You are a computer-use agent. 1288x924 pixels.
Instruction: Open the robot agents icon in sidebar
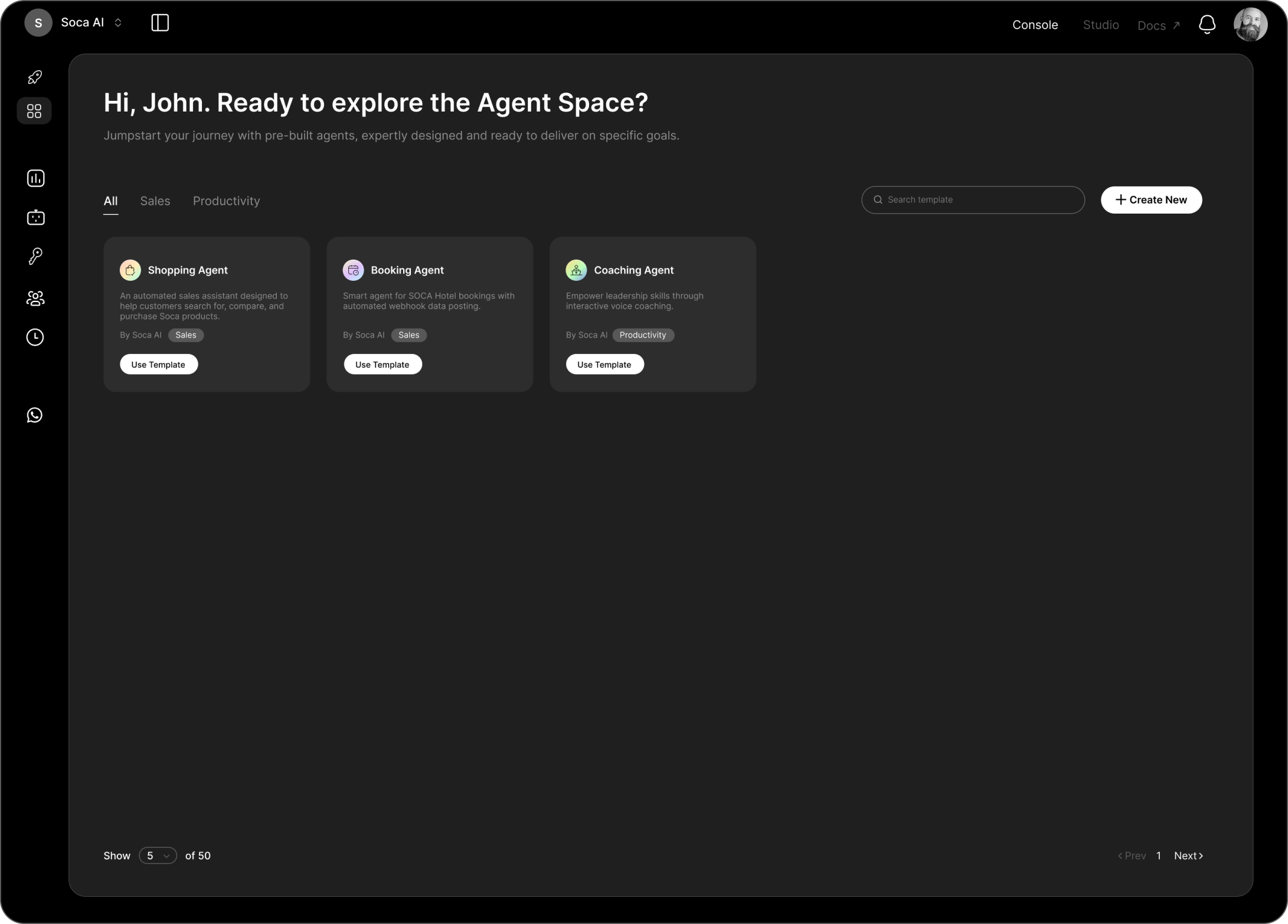click(35, 218)
